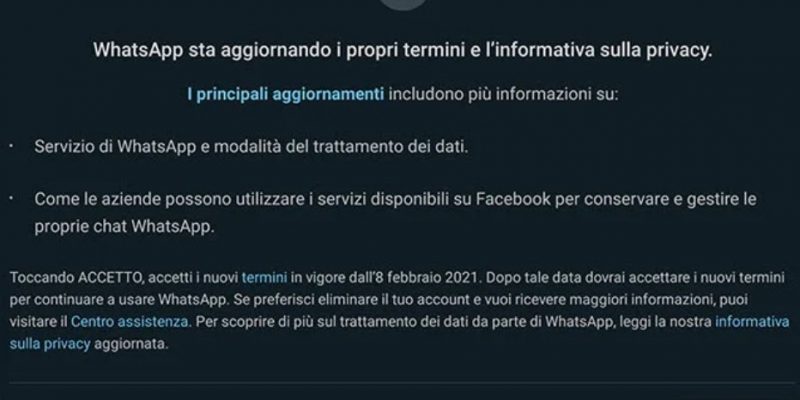The height and width of the screenshot is (400, 800).
Task: Select the 'Servizio di WhatsApp' bullet text
Action: pyautogui.click(x=252, y=147)
